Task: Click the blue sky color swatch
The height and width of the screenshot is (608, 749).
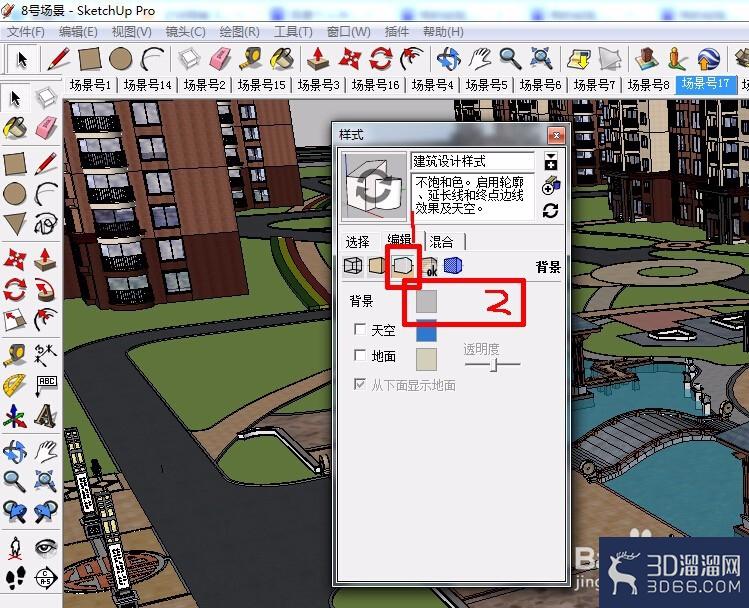Action: tap(426, 331)
